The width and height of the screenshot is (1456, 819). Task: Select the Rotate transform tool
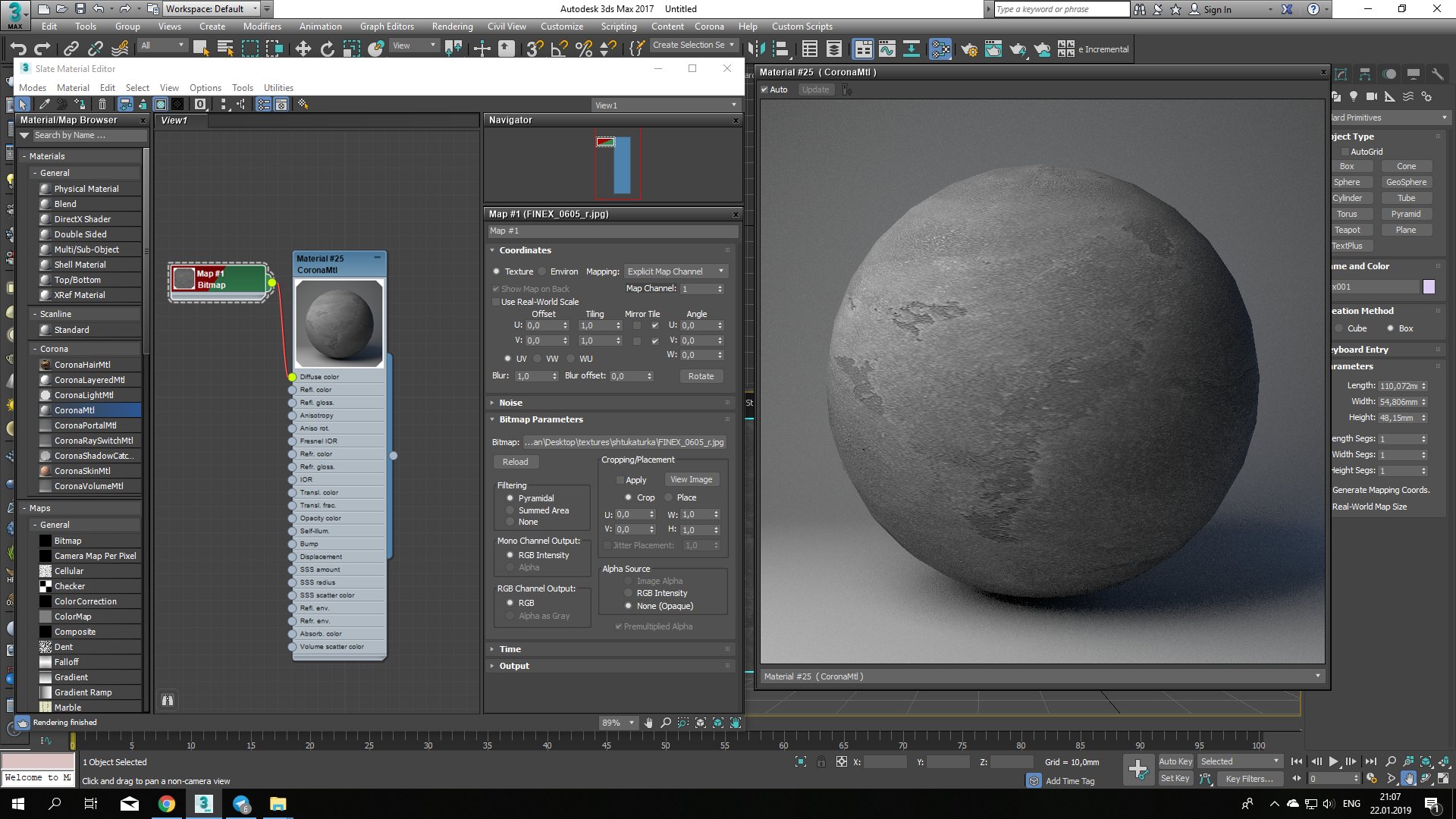[x=327, y=49]
